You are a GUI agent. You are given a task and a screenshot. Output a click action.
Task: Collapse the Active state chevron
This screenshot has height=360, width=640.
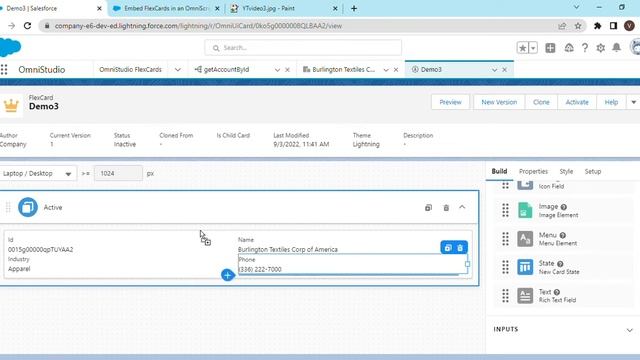click(462, 207)
